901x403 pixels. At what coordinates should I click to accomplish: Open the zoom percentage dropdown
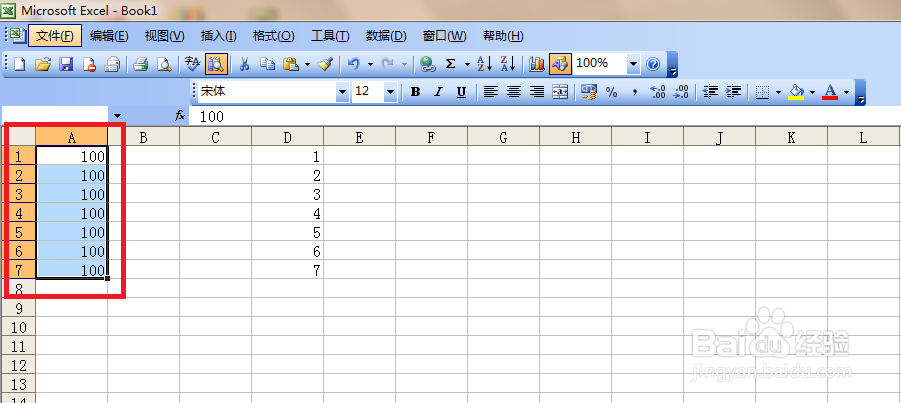point(633,64)
